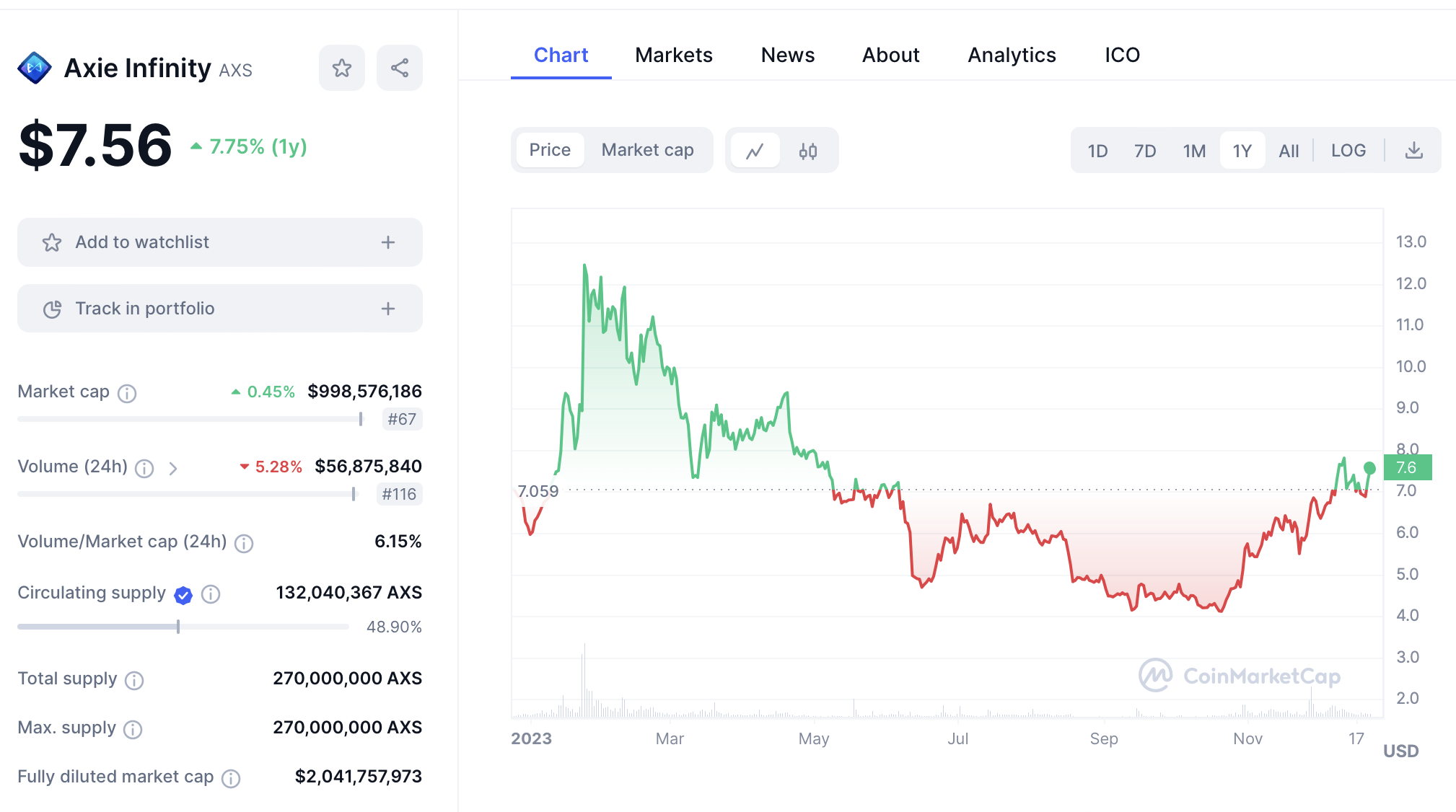Image resolution: width=1456 pixels, height=812 pixels.
Task: Toggle LOG scale on chart
Action: [x=1348, y=151]
